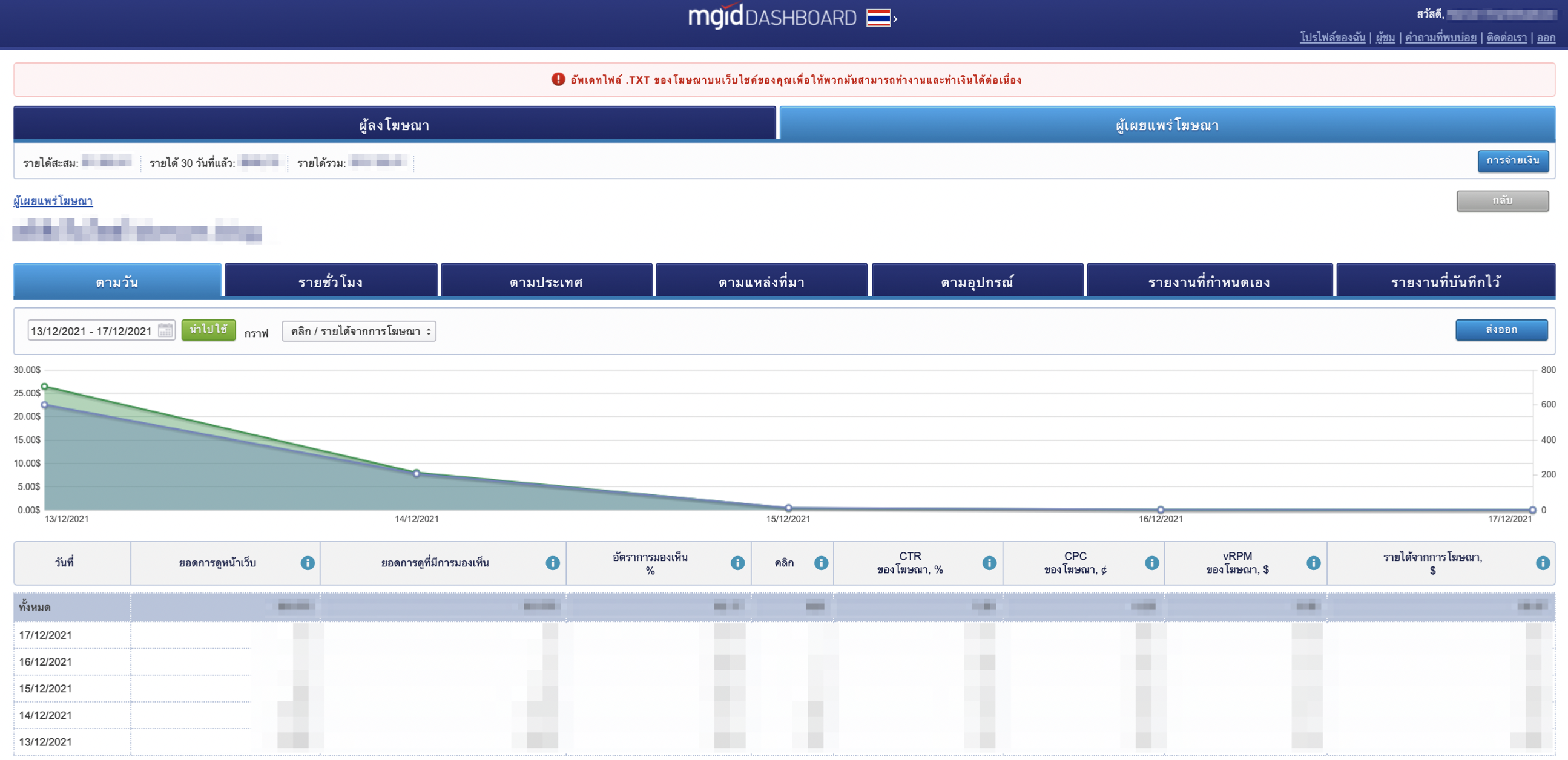Click info icon beside รายได้จากการโฆษณา column
Image resolution: width=1568 pixels, height=760 pixels.
coord(1542,563)
